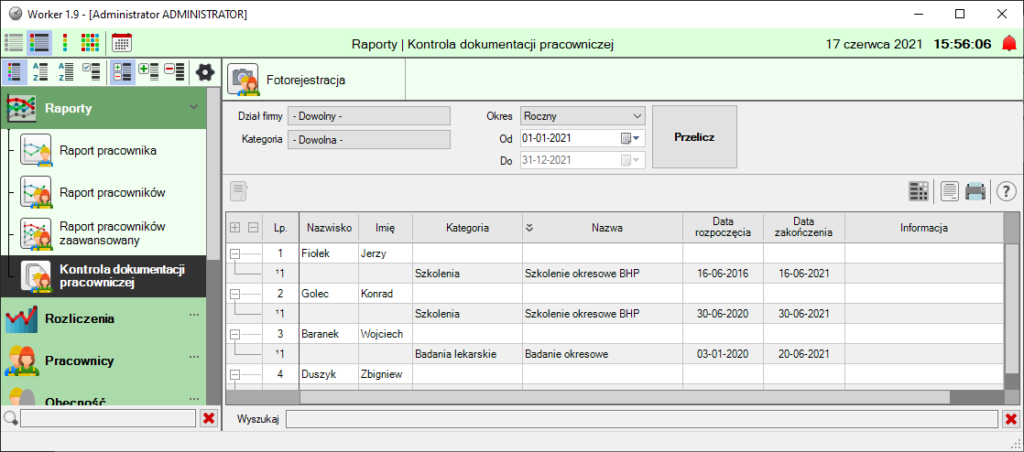
Task: Collapse row 1 Fiołek tree node
Action: [235, 254]
